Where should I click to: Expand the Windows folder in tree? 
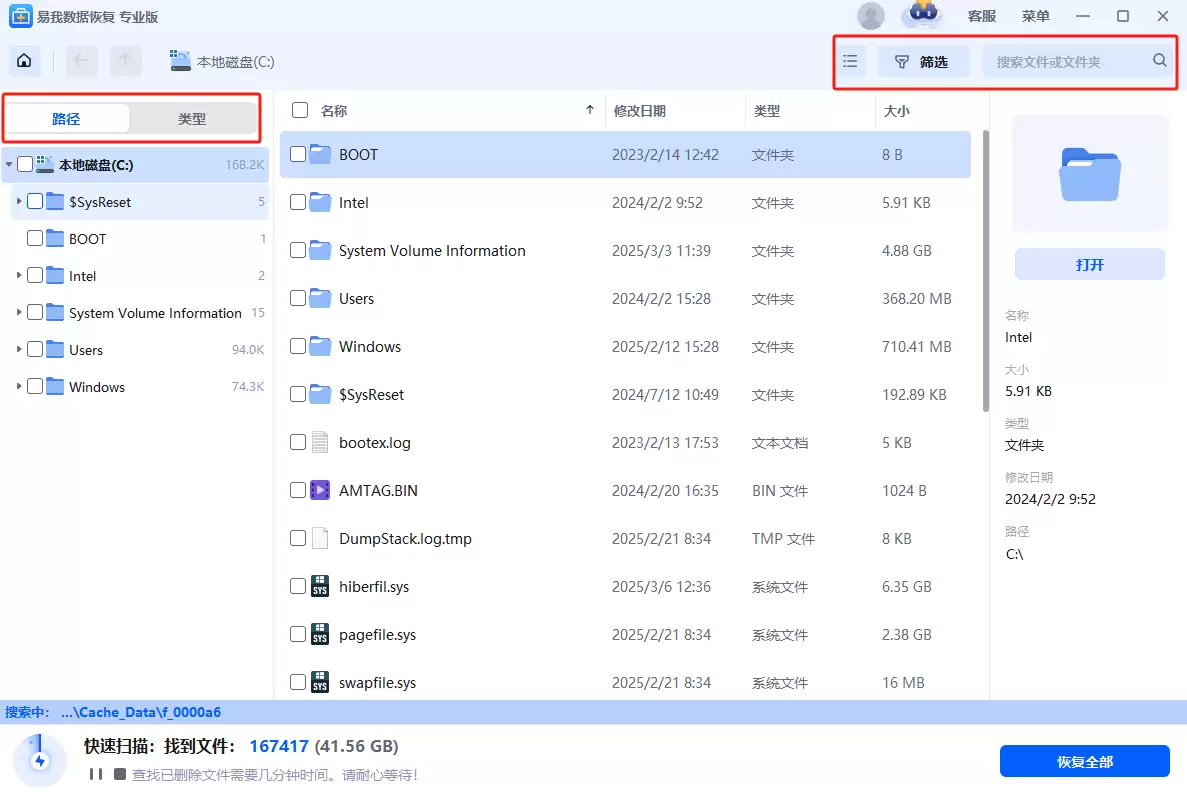tap(19, 387)
